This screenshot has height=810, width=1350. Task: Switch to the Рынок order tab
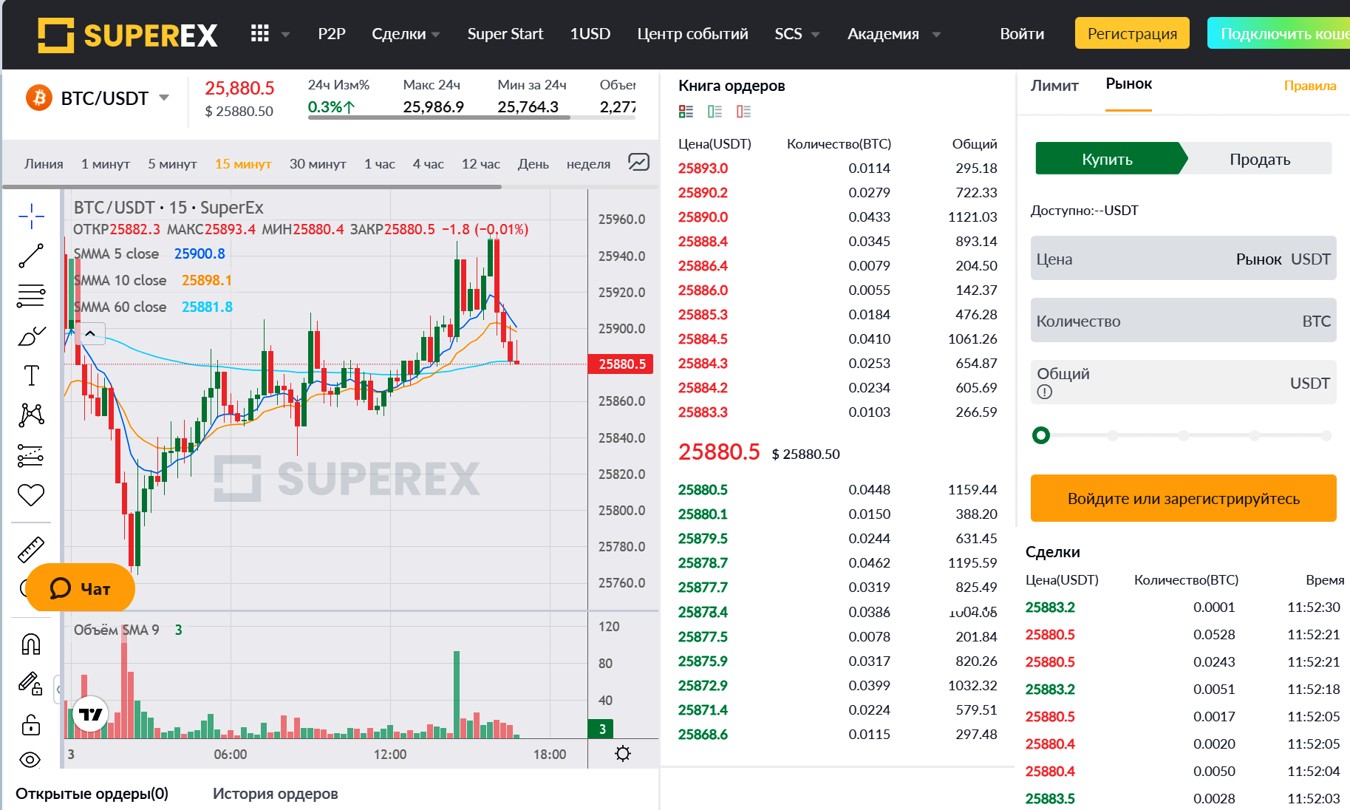click(x=1129, y=84)
